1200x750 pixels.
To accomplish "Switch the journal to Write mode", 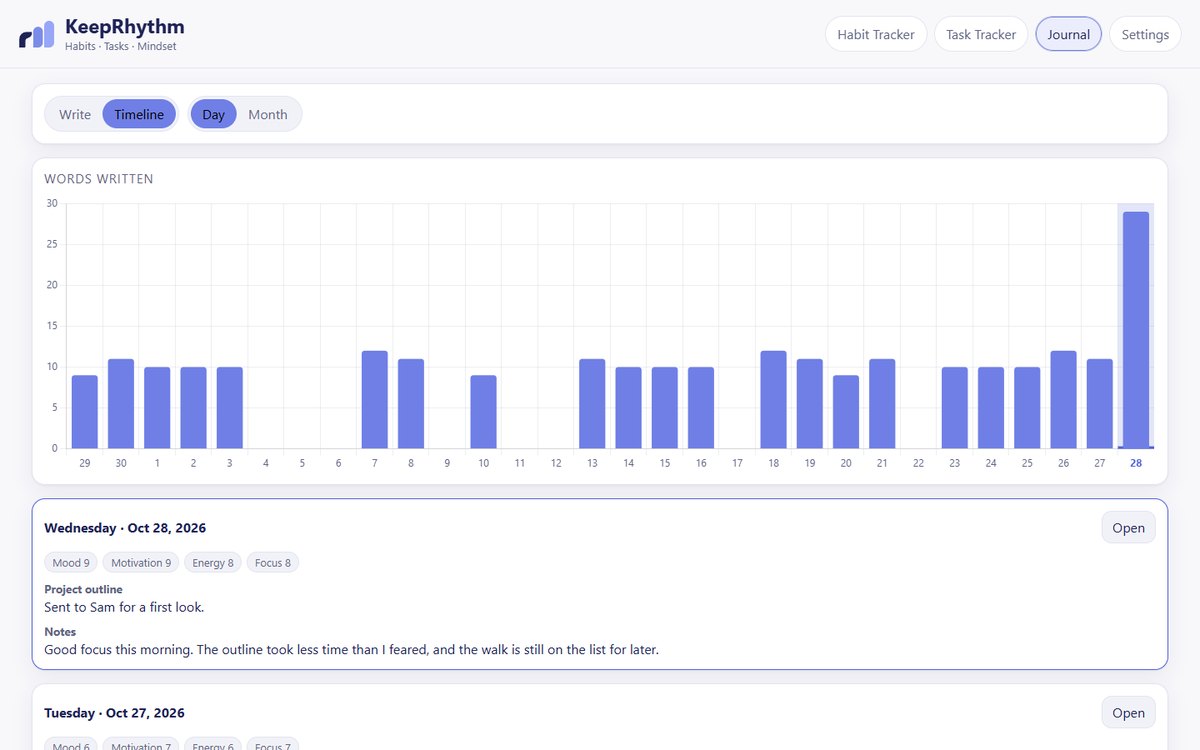I will (x=75, y=114).
